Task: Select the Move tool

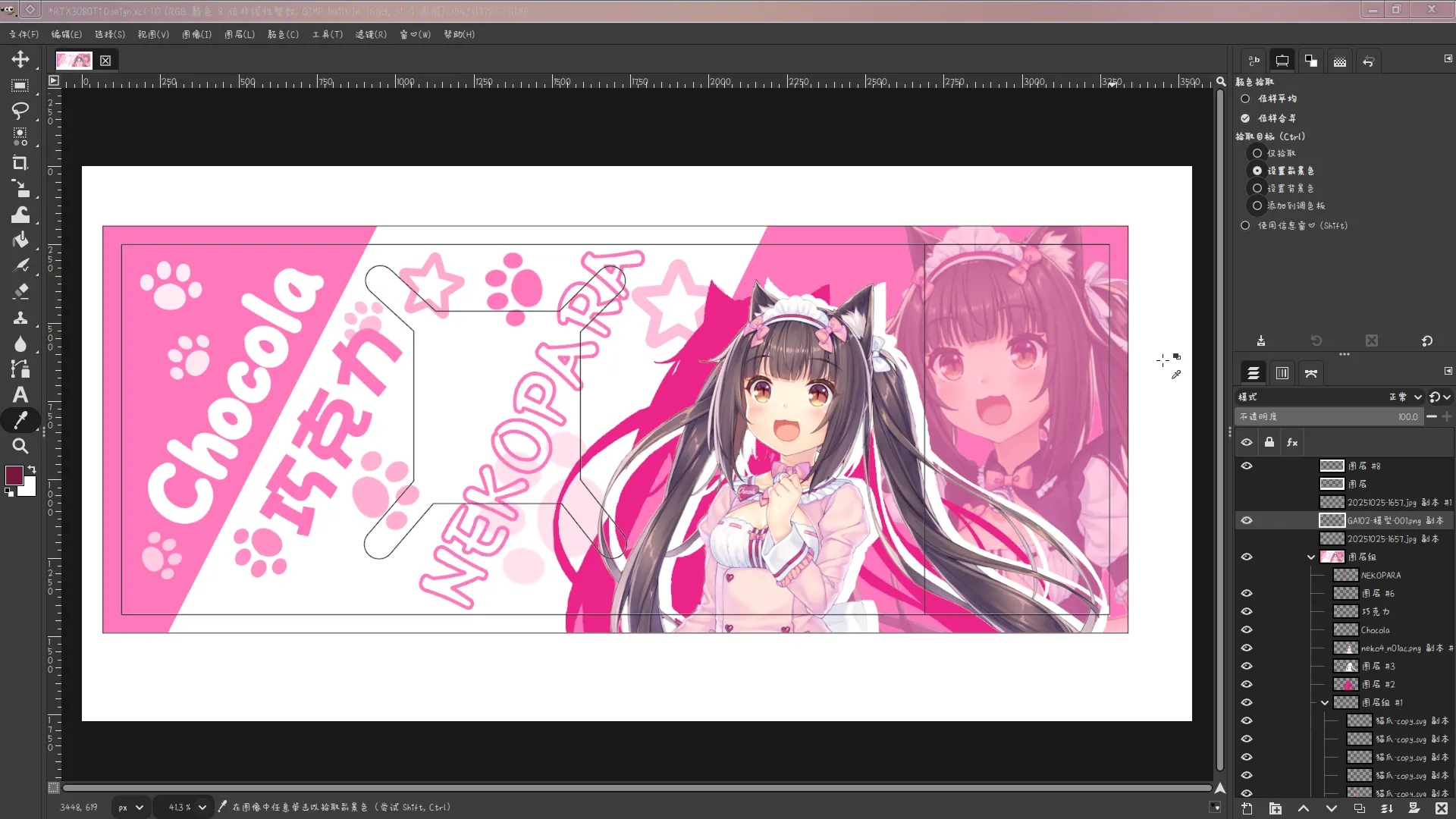Action: click(x=20, y=59)
